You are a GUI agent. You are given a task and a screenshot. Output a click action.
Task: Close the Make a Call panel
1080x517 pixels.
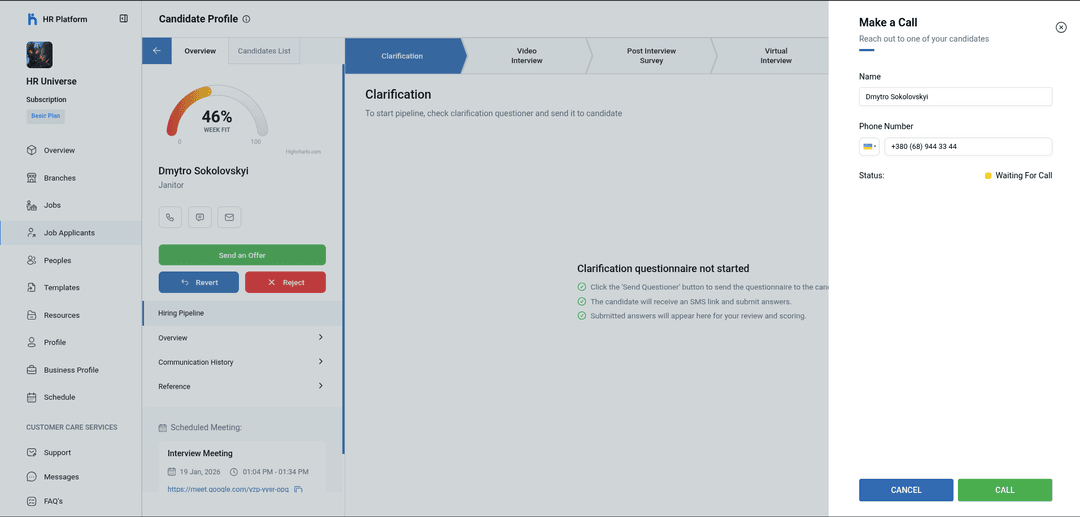point(1061,28)
